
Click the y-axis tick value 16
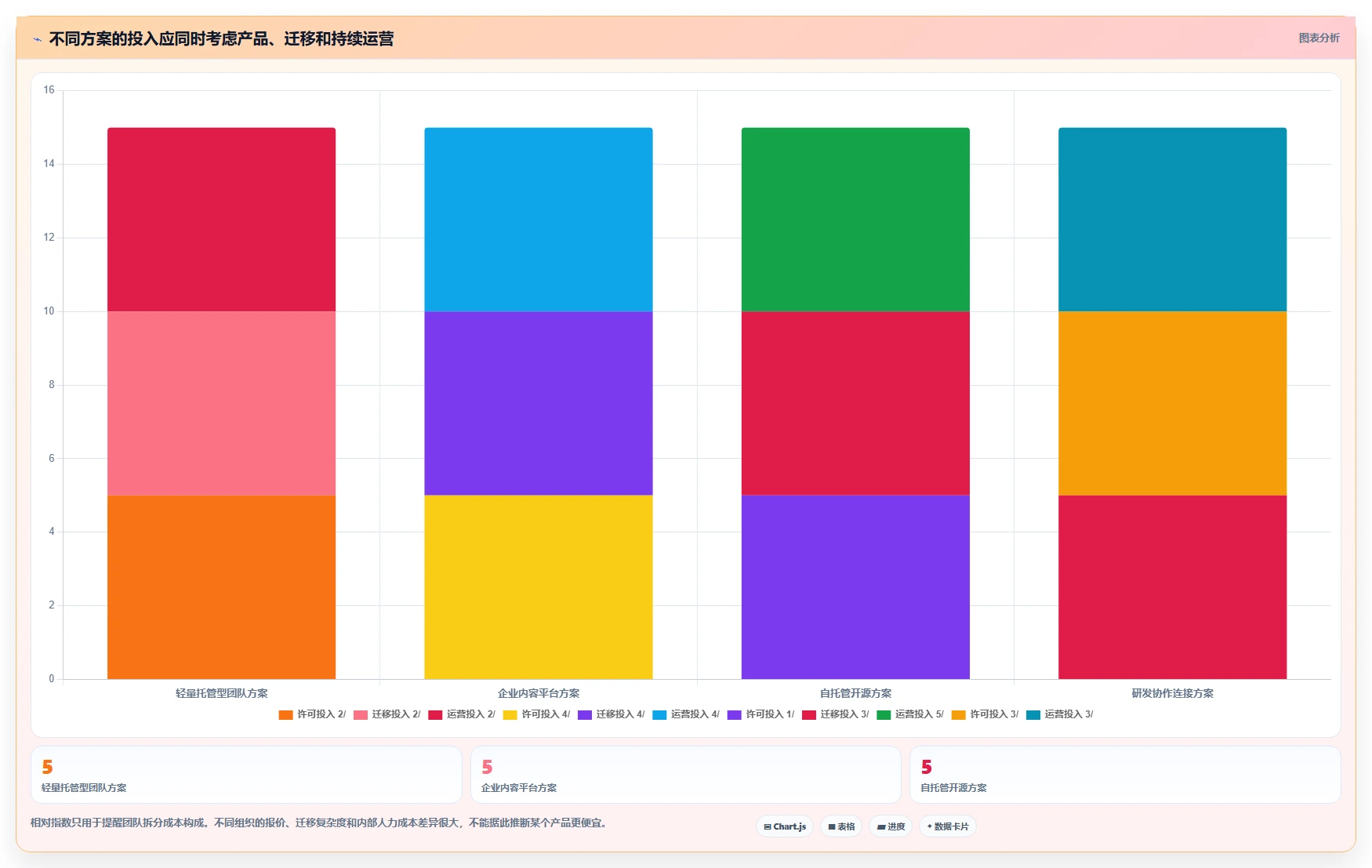49,90
